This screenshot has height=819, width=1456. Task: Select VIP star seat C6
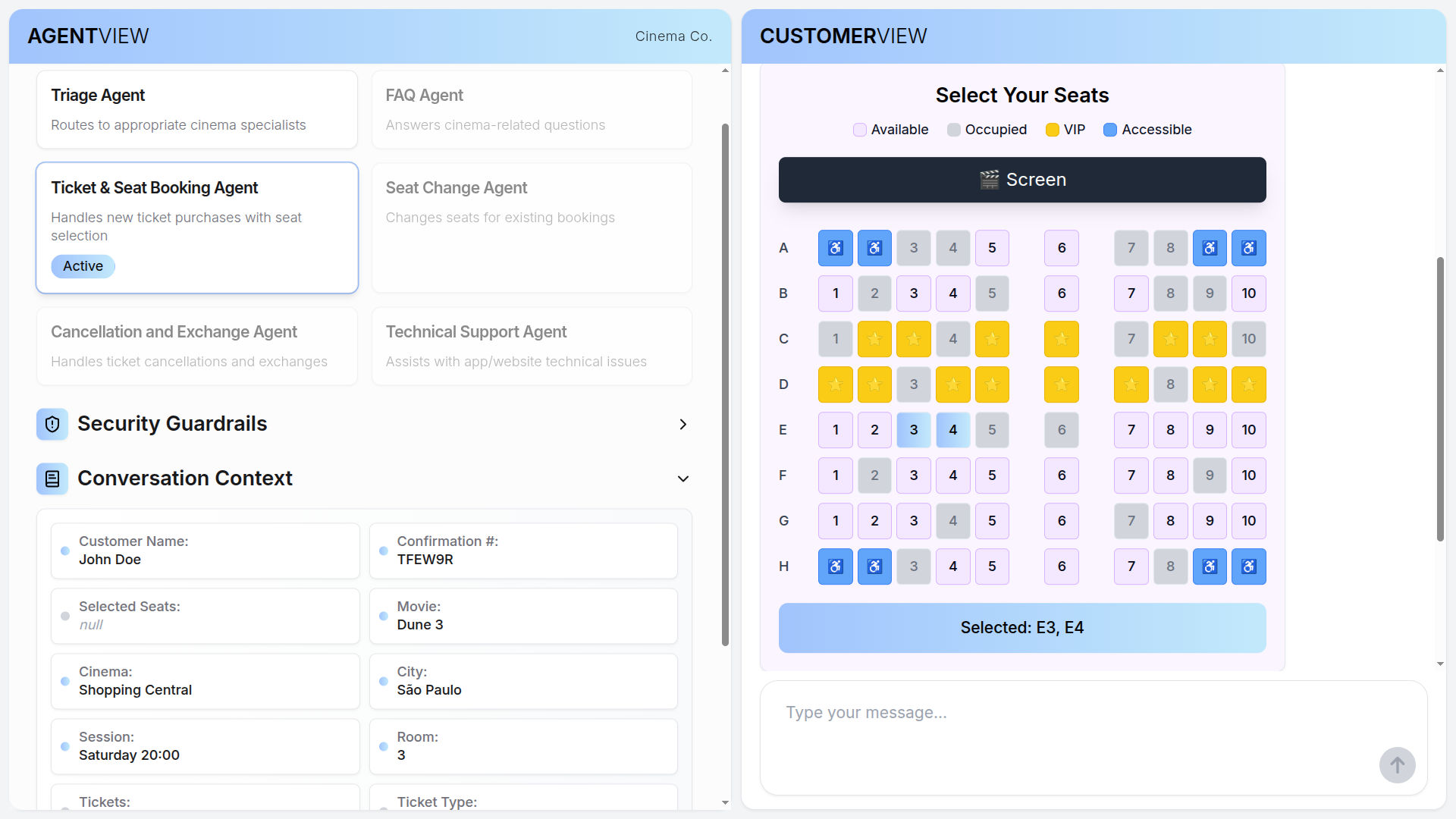(1061, 339)
